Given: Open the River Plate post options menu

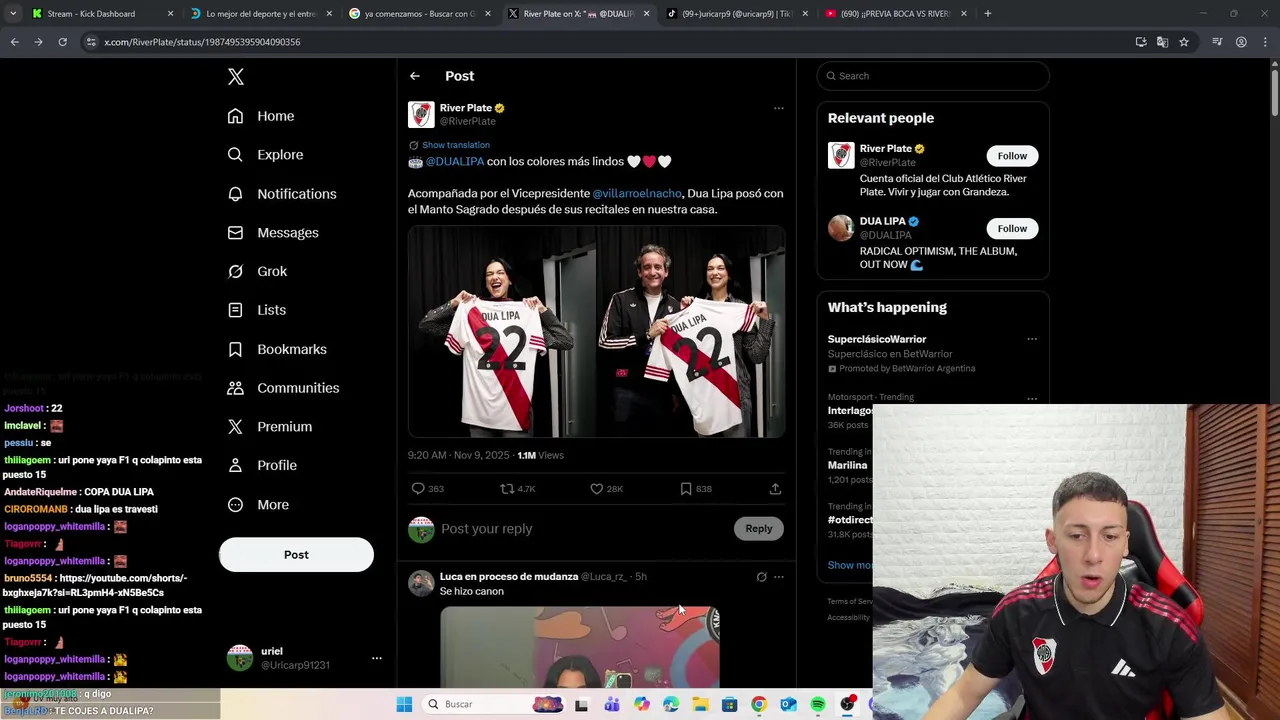Looking at the screenshot, I should pyautogui.click(x=778, y=108).
